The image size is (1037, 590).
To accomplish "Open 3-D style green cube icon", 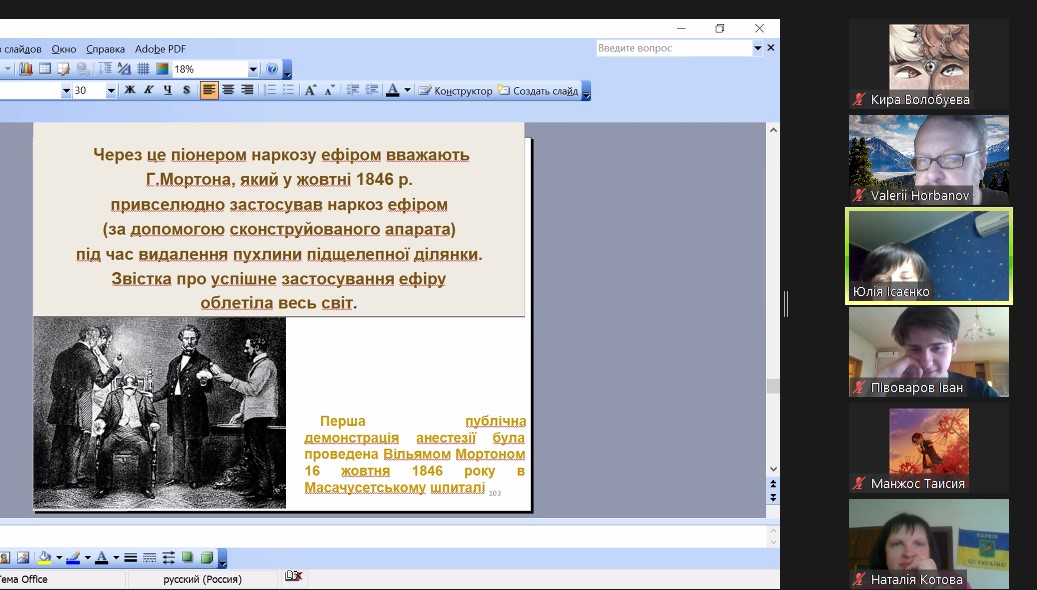I will point(206,558).
